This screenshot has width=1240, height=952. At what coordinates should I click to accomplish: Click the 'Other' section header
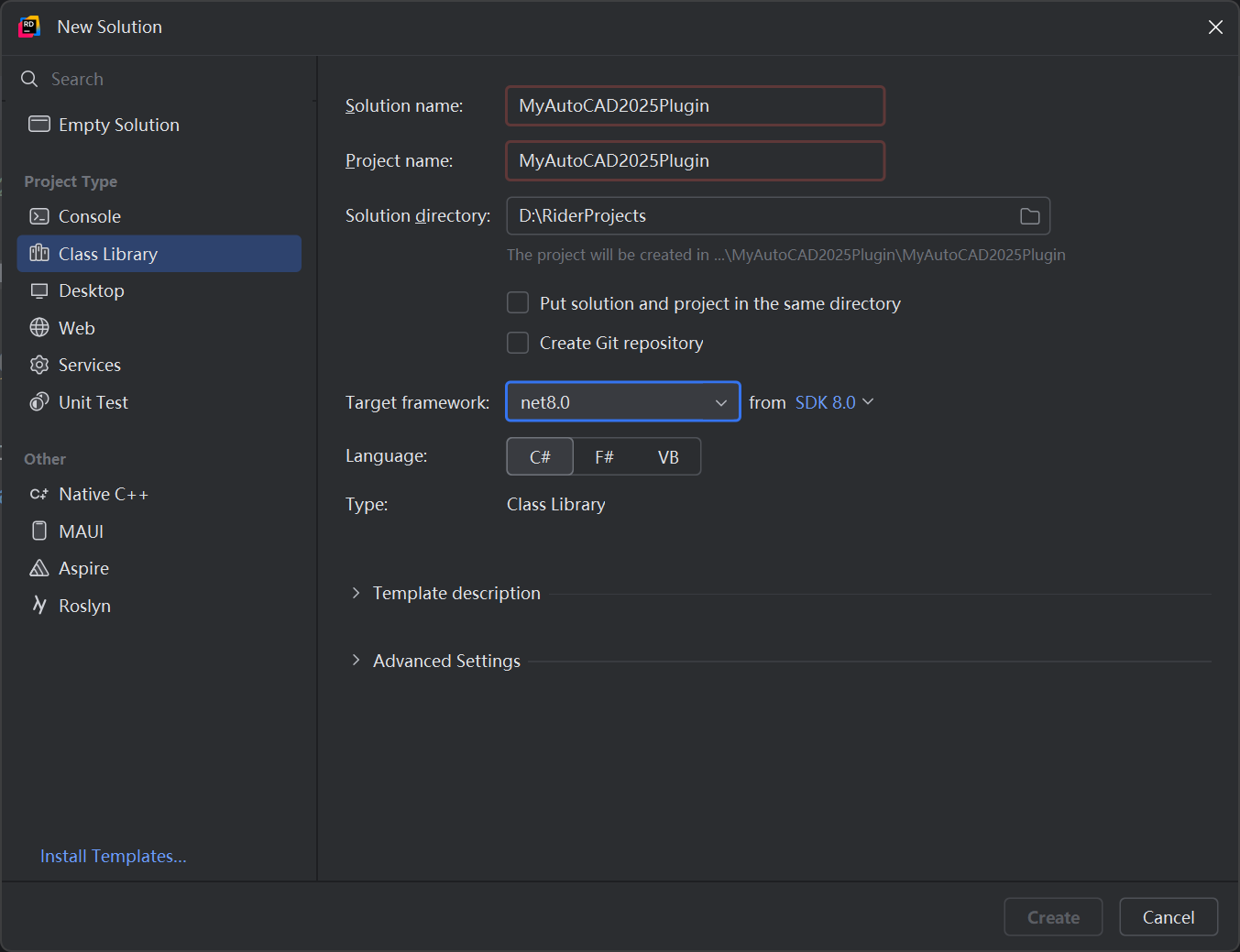coord(45,459)
